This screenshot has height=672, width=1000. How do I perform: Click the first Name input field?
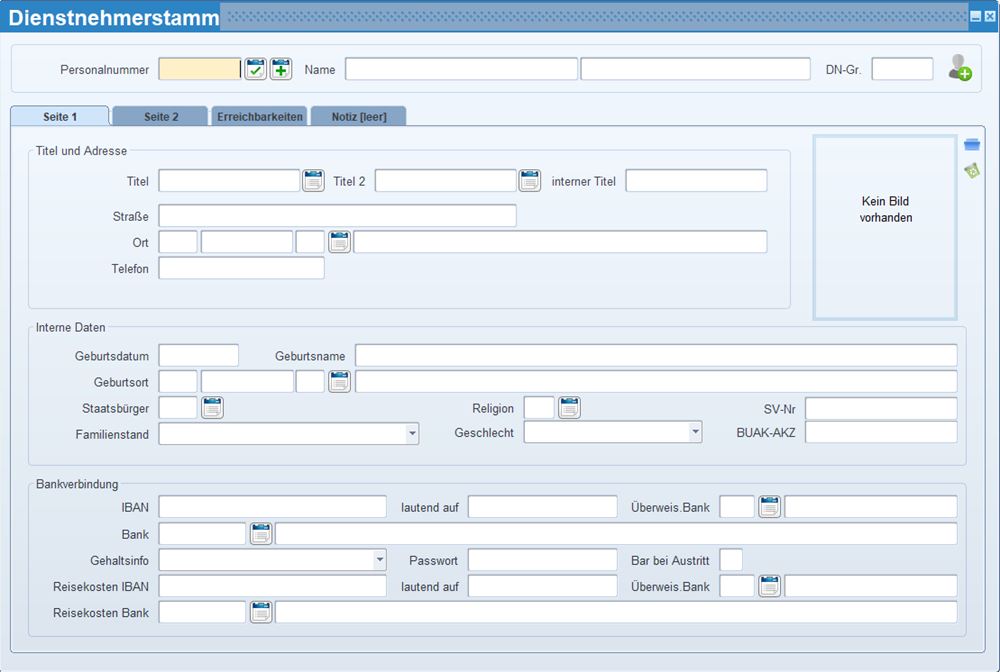click(462, 69)
